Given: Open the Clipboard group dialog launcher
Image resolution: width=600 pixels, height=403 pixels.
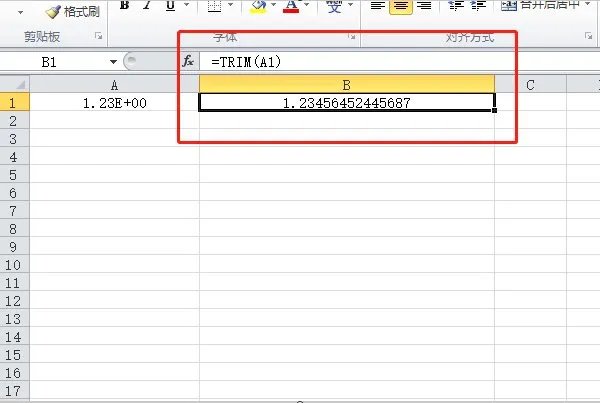Looking at the screenshot, I should click(x=98, y=37).
